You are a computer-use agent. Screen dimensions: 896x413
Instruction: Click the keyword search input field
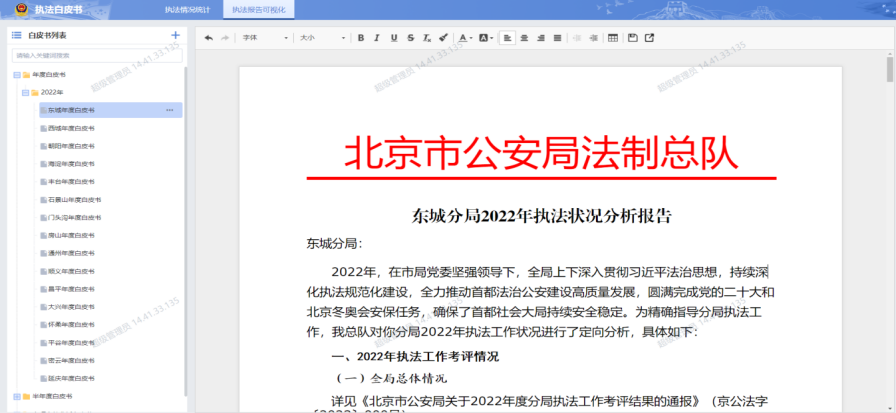point(95,55)
